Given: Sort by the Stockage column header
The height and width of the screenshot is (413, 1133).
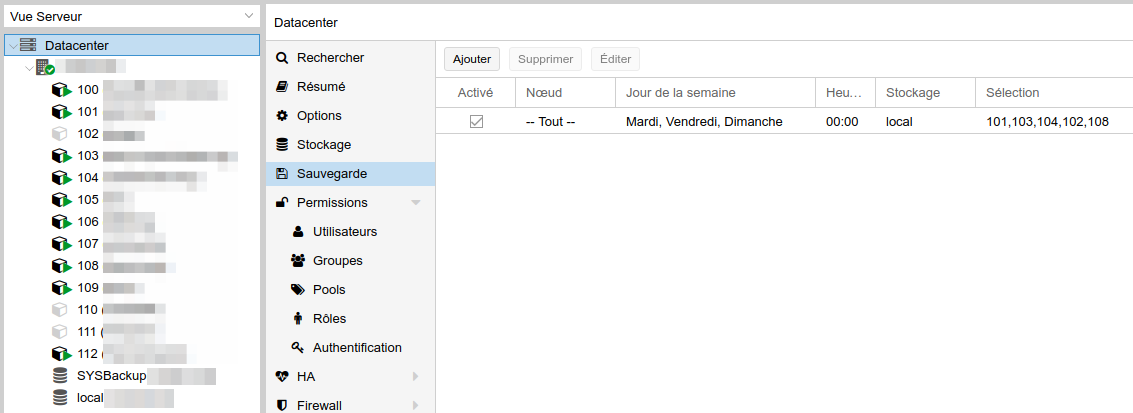Looking at the screenshot, I should (913, 92).
